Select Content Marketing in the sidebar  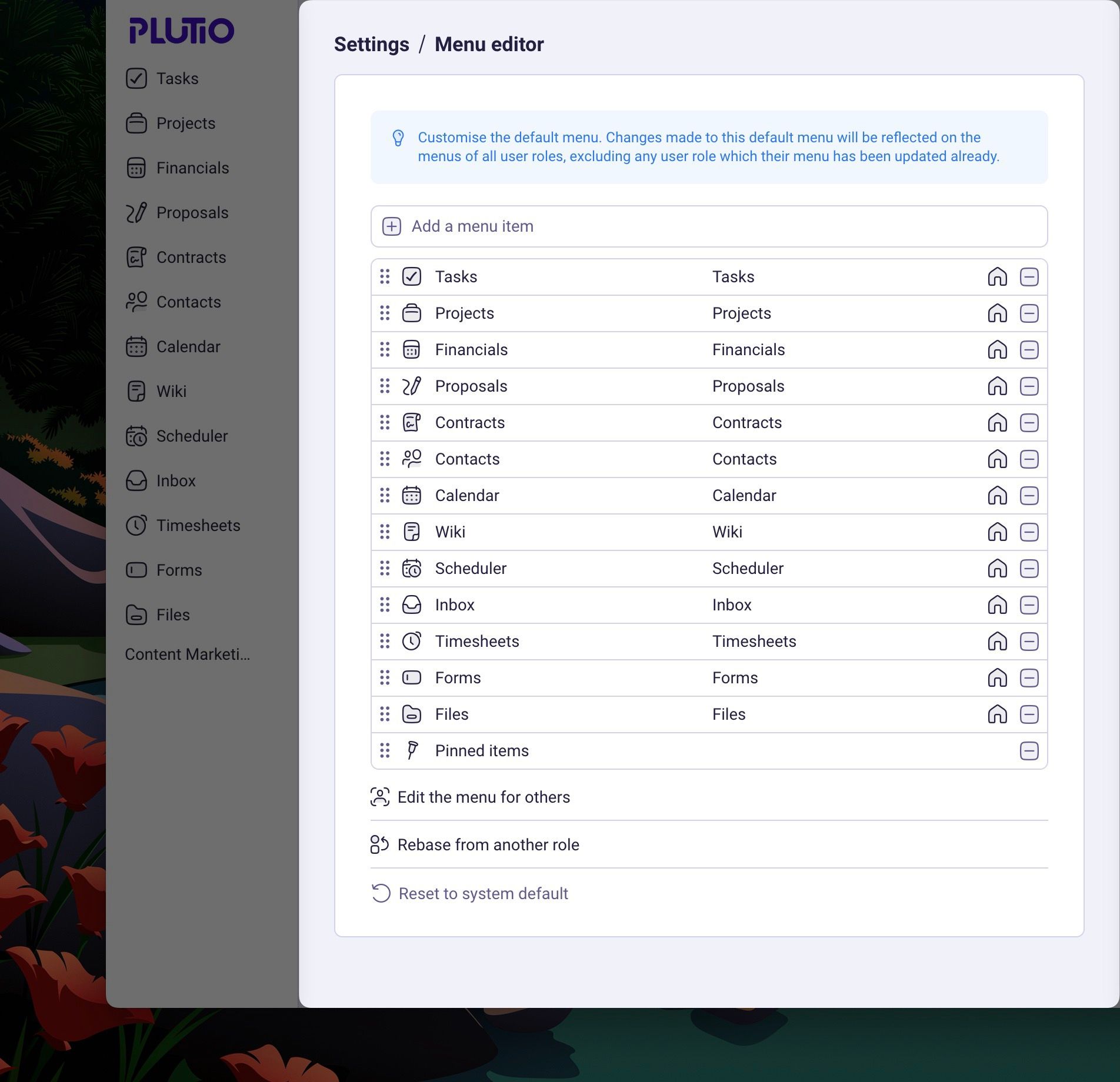pyautogui.click(x=188, y=654)
